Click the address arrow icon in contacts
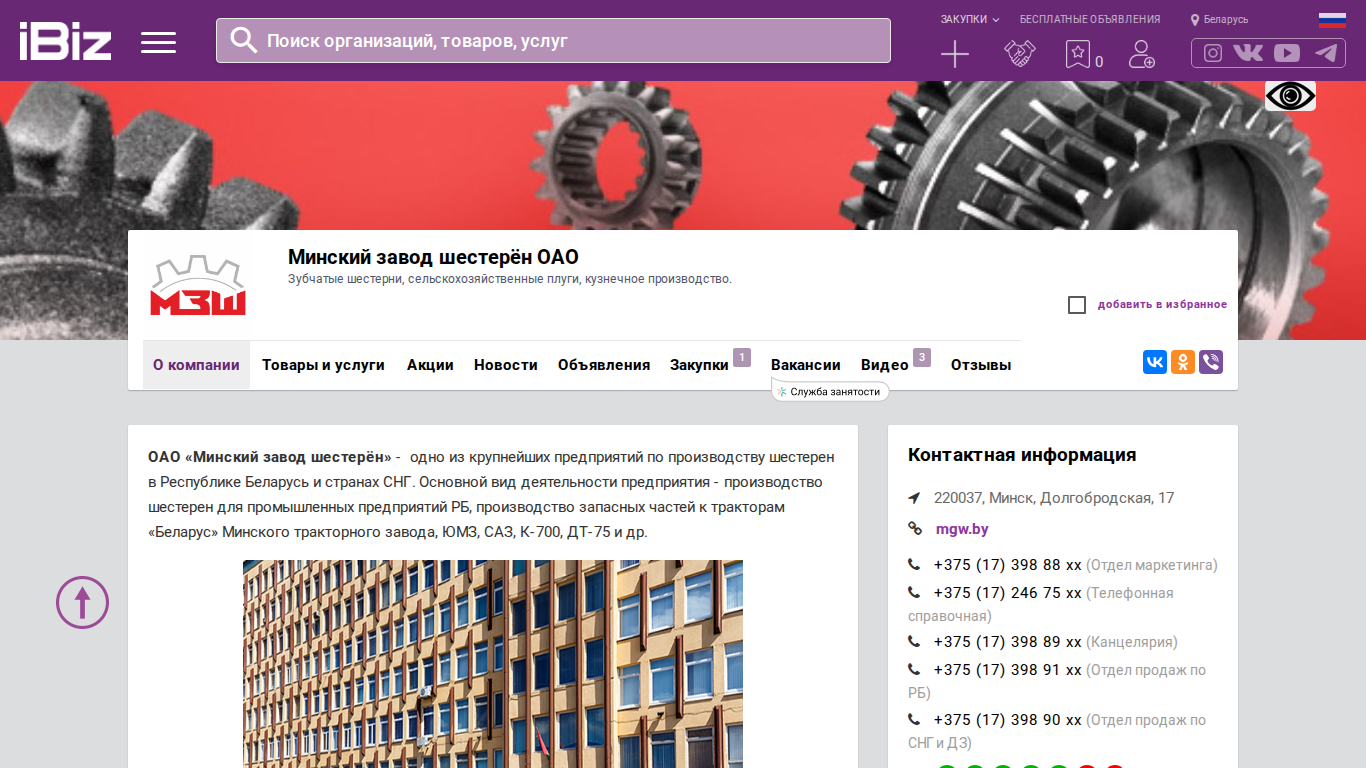The height and width of the screenshot is (768, 1366). click(914, 498)
